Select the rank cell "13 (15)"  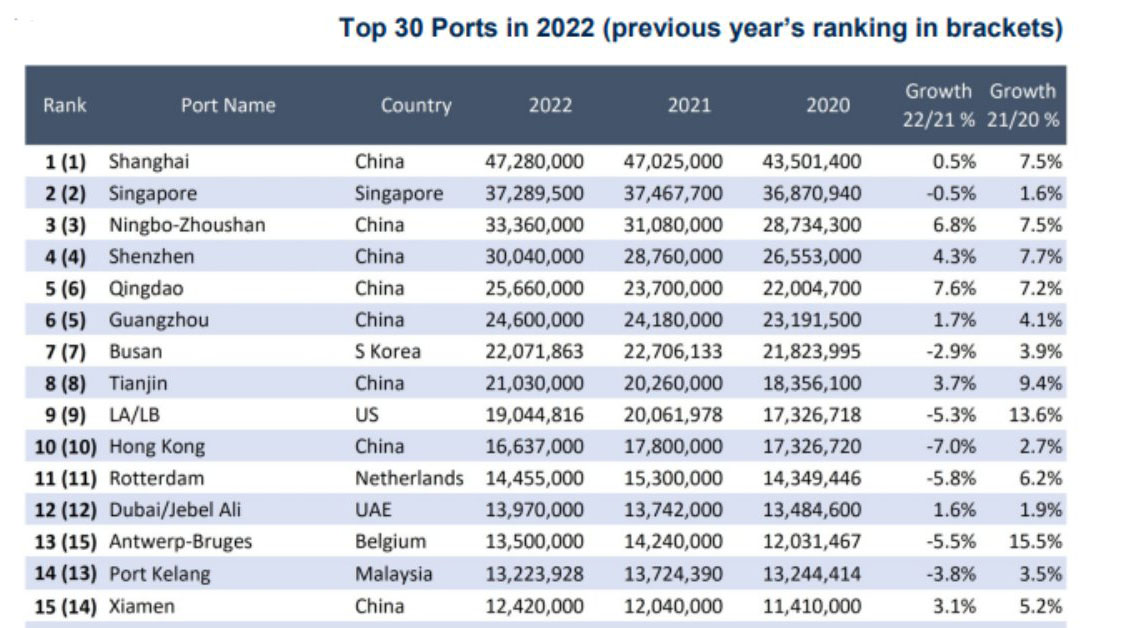[x=66, y=542]
